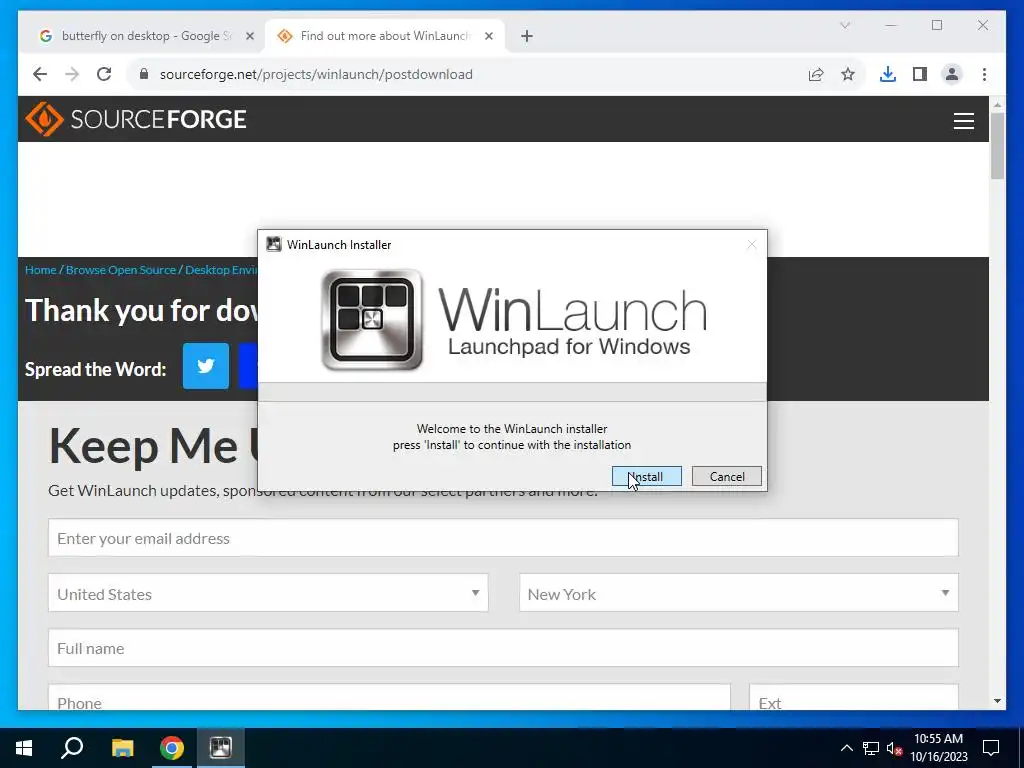Viewport: 1024px width, 768px height.
Task: Open Chrome side panel
Action: coord(920,74)
